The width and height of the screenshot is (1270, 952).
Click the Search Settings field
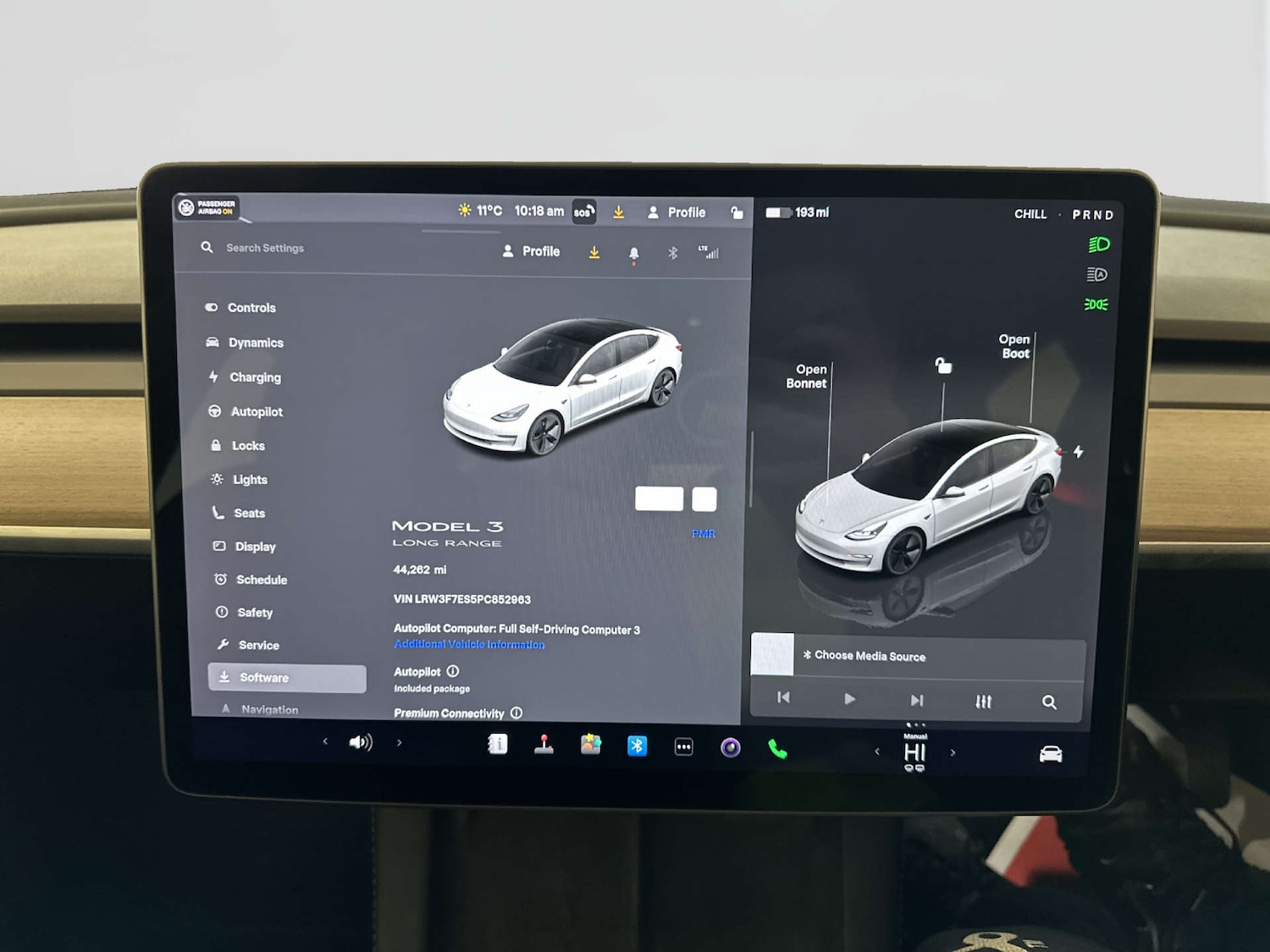[265, 247]
